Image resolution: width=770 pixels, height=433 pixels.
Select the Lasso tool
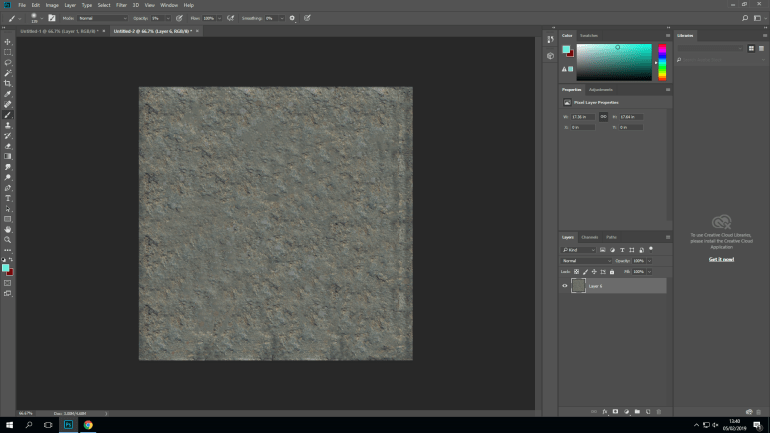point(8,63)
